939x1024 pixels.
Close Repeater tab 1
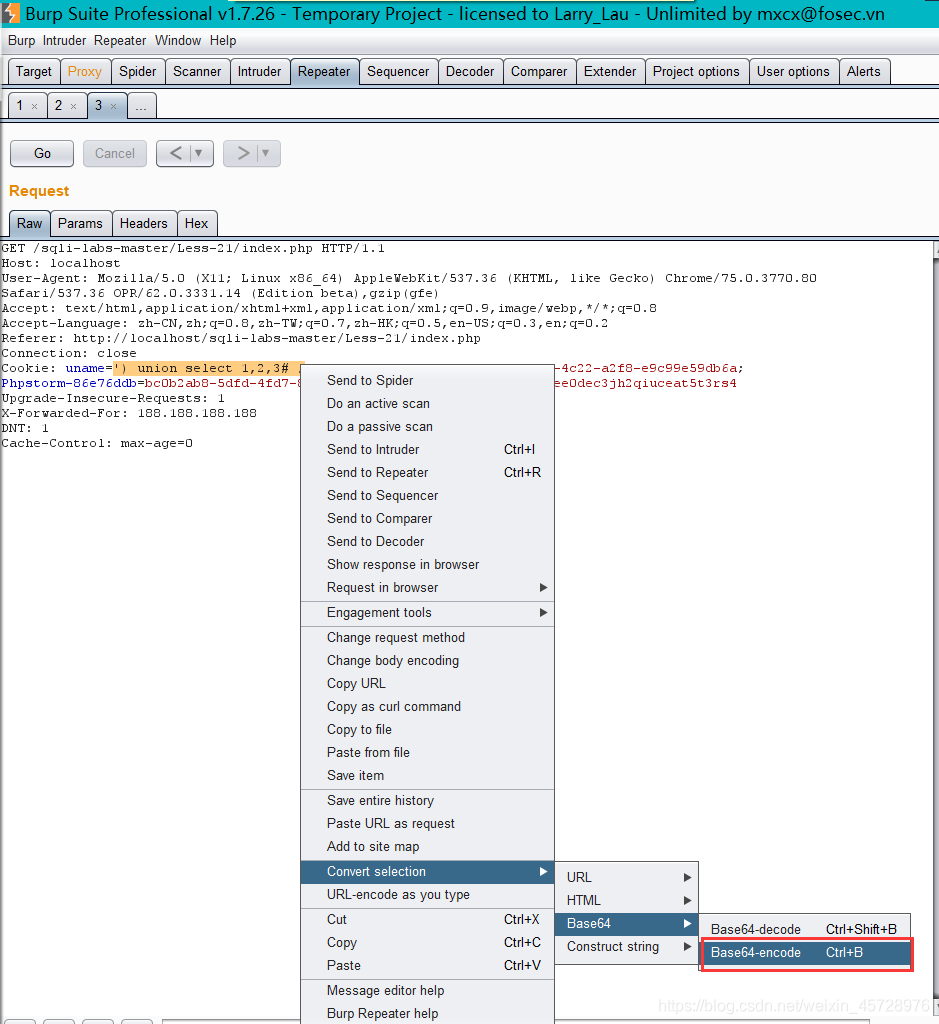pos(35,106)
